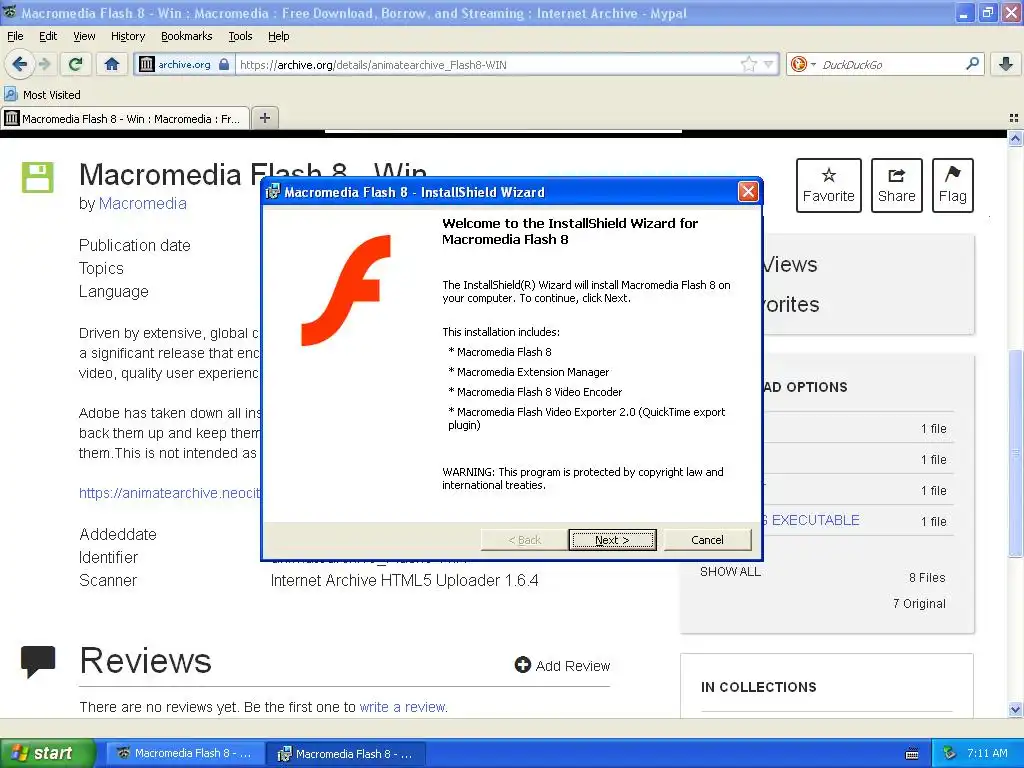The height and width of the screenshot is (768, 1024).
Task: Click the Favorite star button
Action: tap(829, 185)
